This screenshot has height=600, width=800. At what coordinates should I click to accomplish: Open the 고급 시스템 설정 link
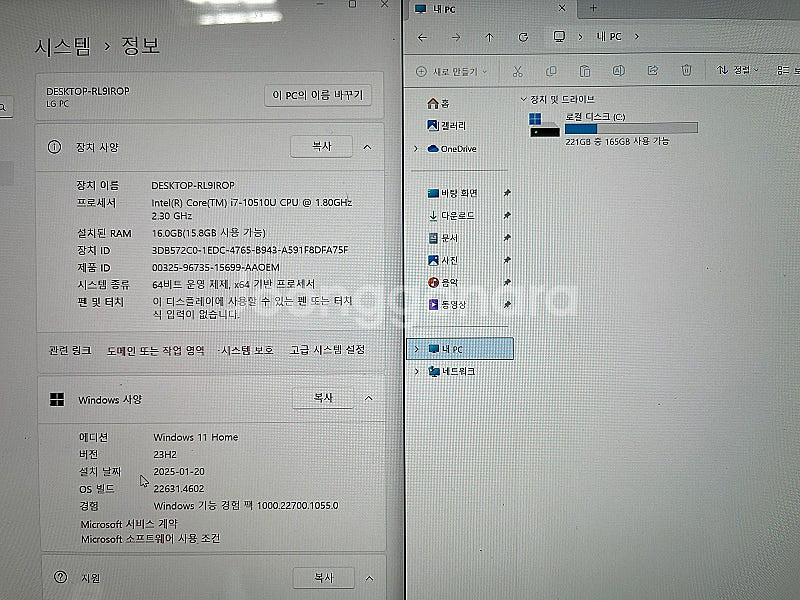pyautogui.click(x=327, y=350)
